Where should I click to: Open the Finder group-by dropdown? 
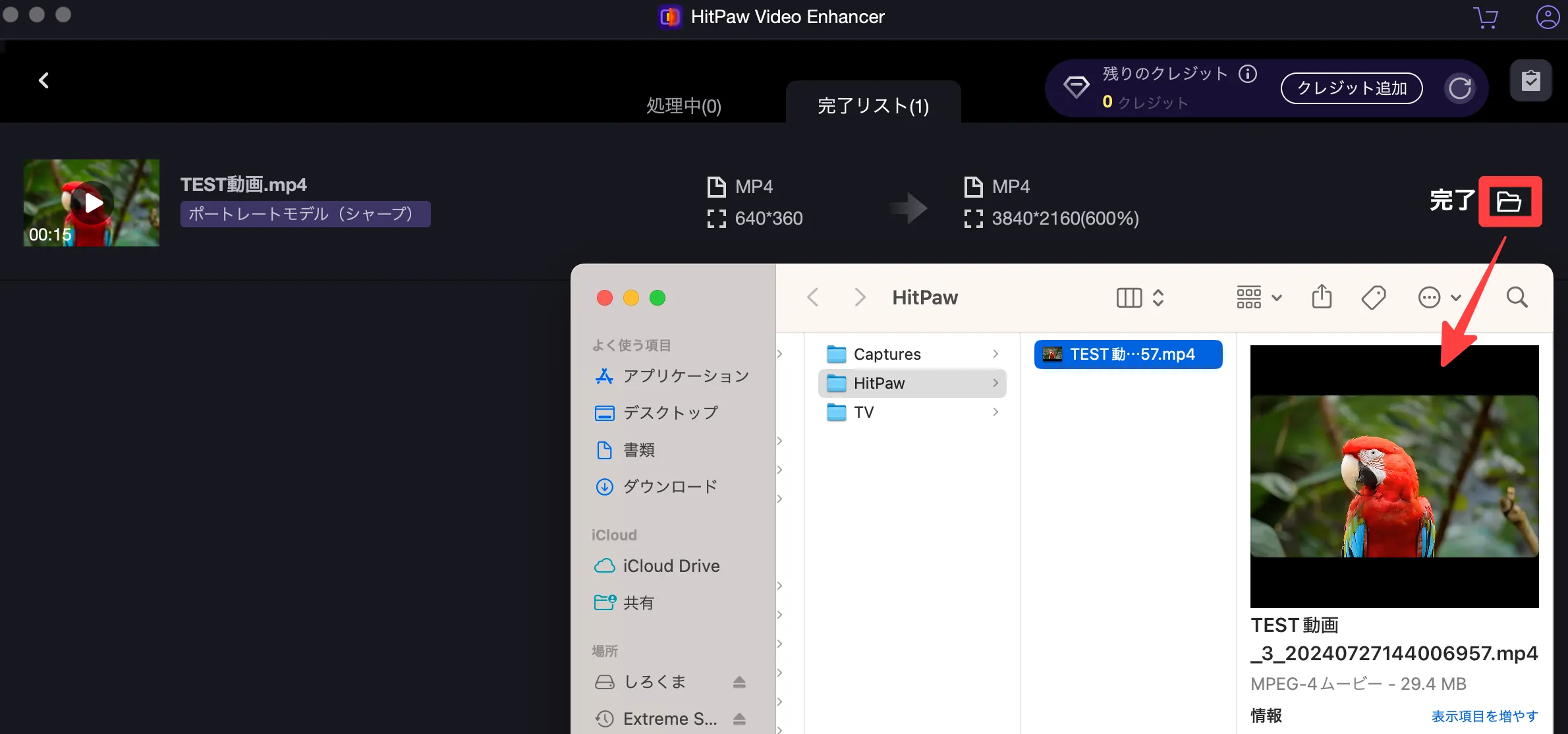coord(1259,298)
